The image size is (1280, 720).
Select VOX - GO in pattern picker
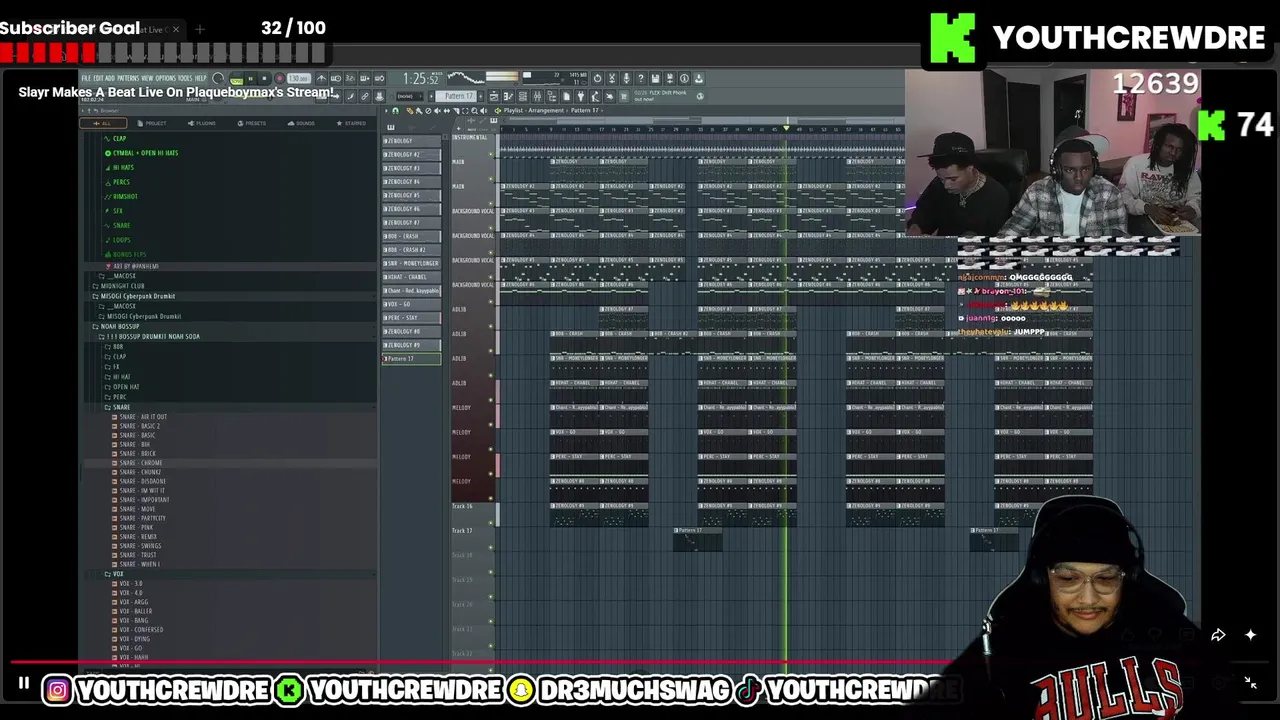point(411,304)
